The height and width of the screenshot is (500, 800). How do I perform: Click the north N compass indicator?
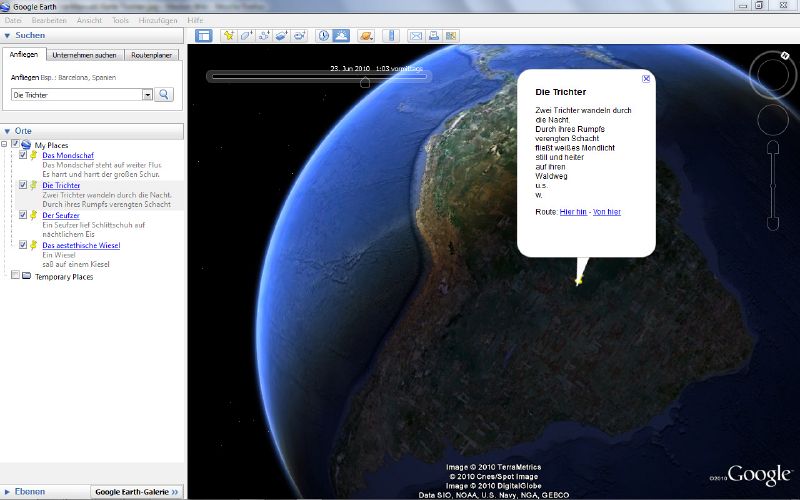pos(785,55)
